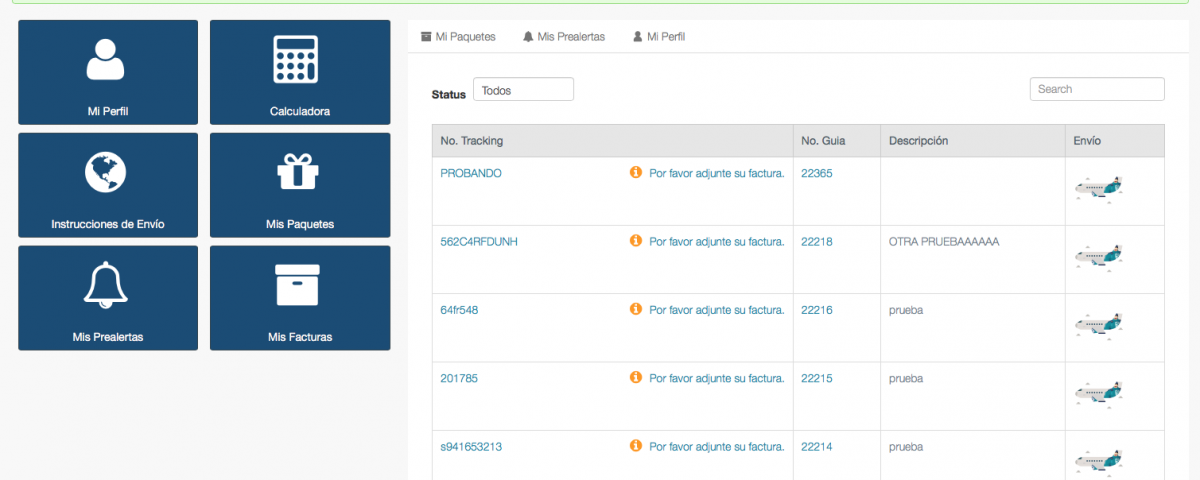Click the 'prueba' description in row 22215
Screen dimensions: 1200x480
906,378
